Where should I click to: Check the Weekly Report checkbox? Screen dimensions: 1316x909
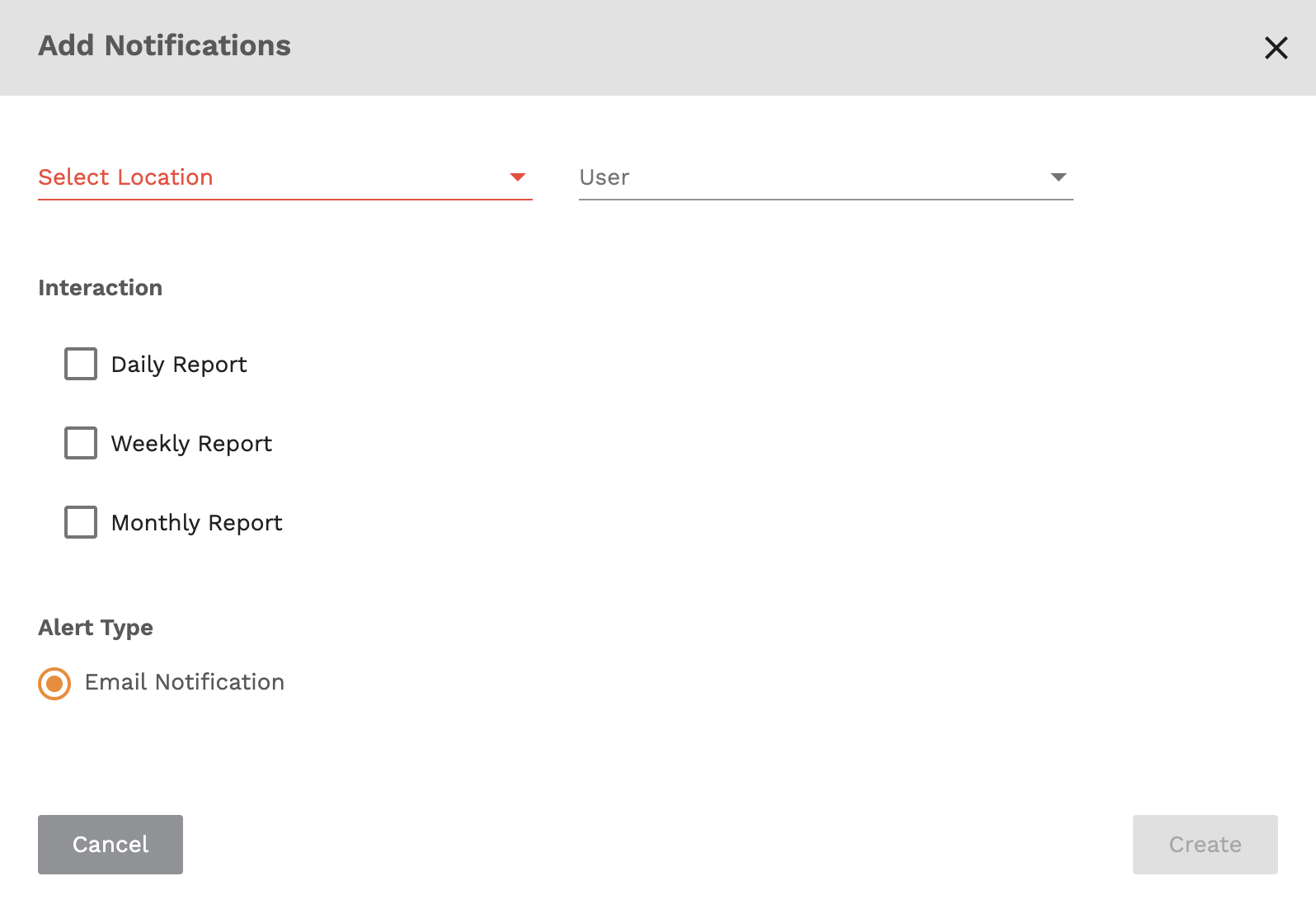click(x=81, y=443)
